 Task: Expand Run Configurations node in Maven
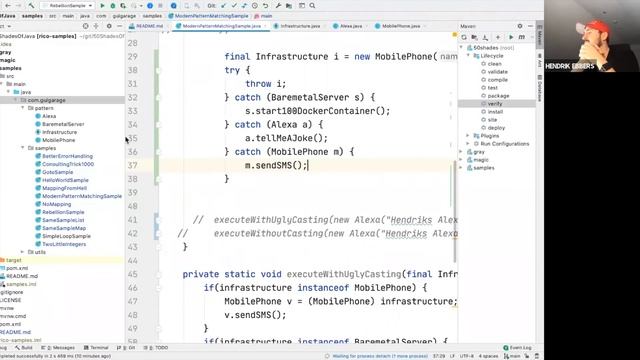click(x=468, y=144)
